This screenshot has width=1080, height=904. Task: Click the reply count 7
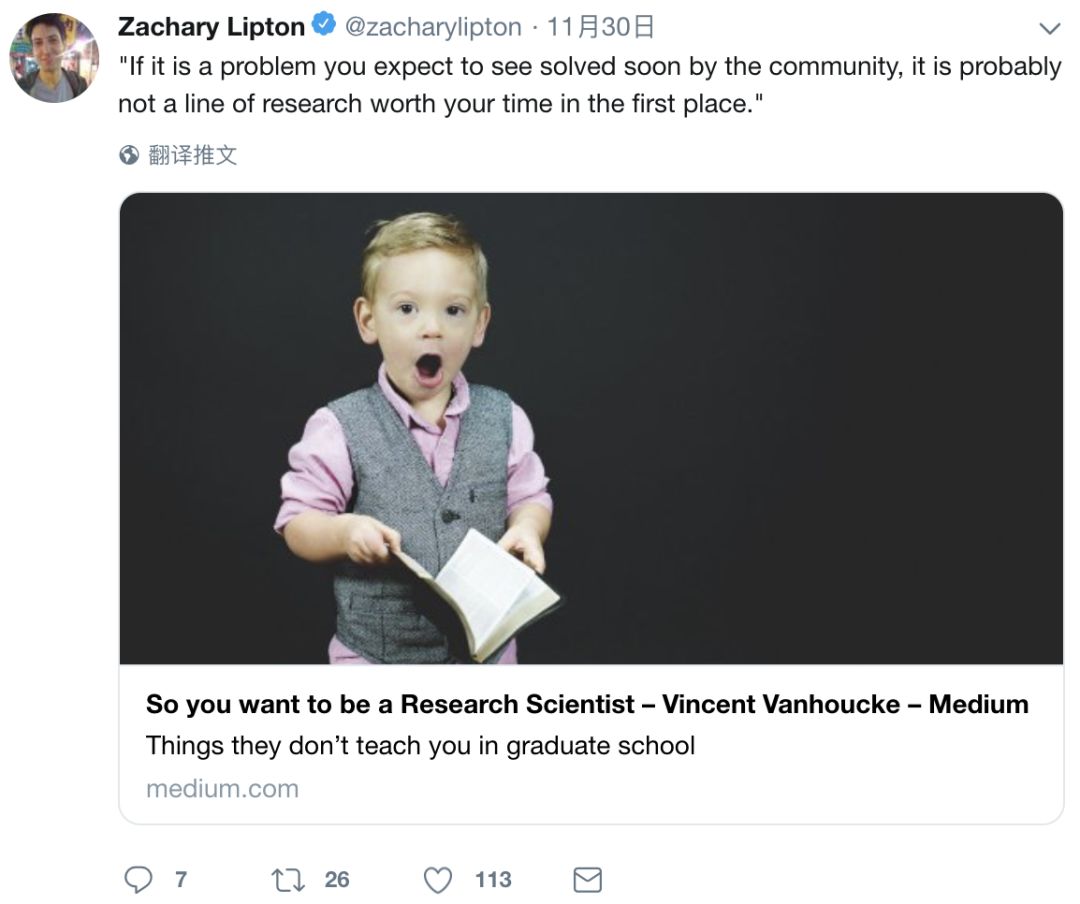181,879
